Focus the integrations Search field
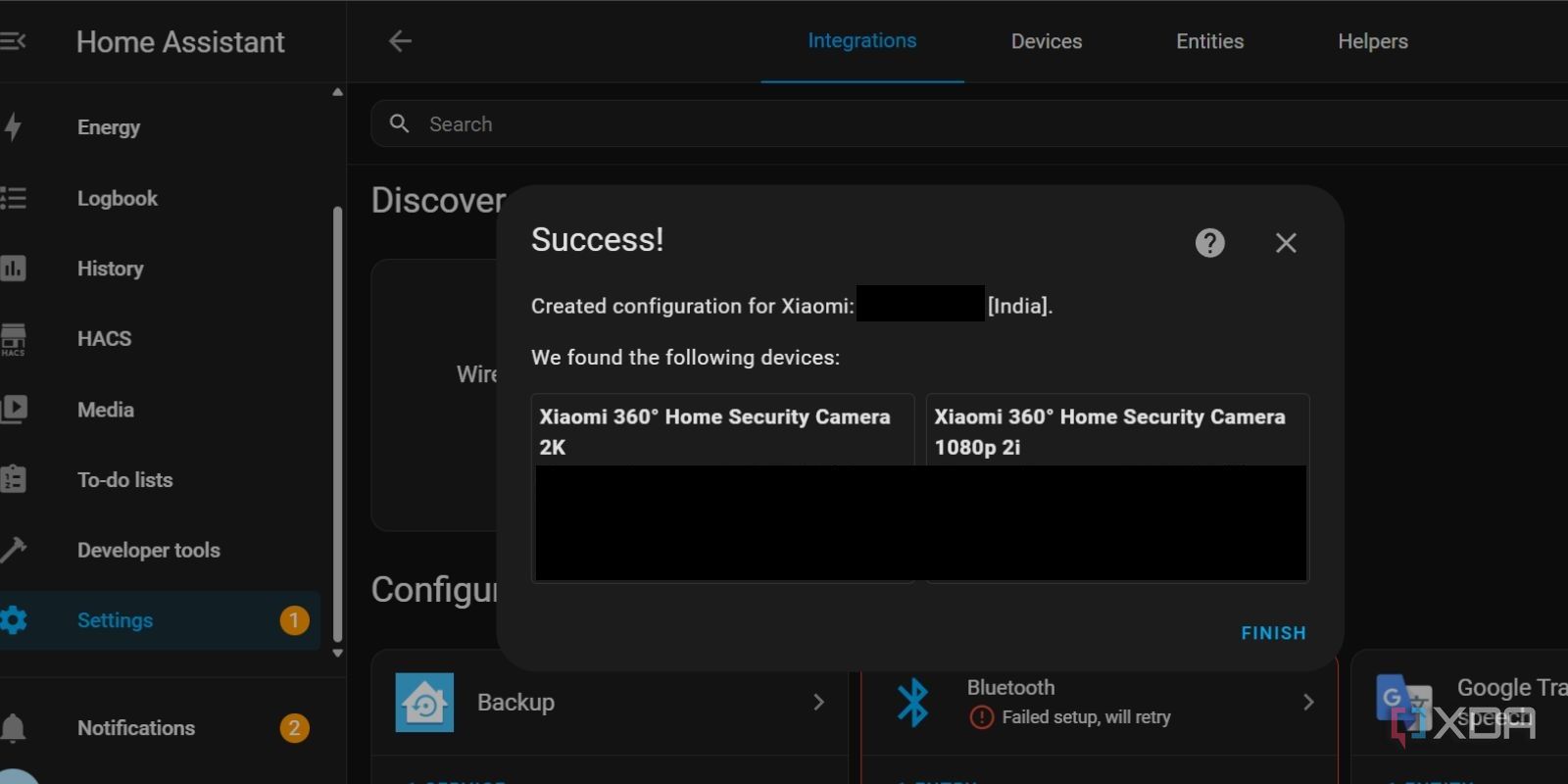The image size is (1568, 784). pyautogui.click(x=970, y=123)
